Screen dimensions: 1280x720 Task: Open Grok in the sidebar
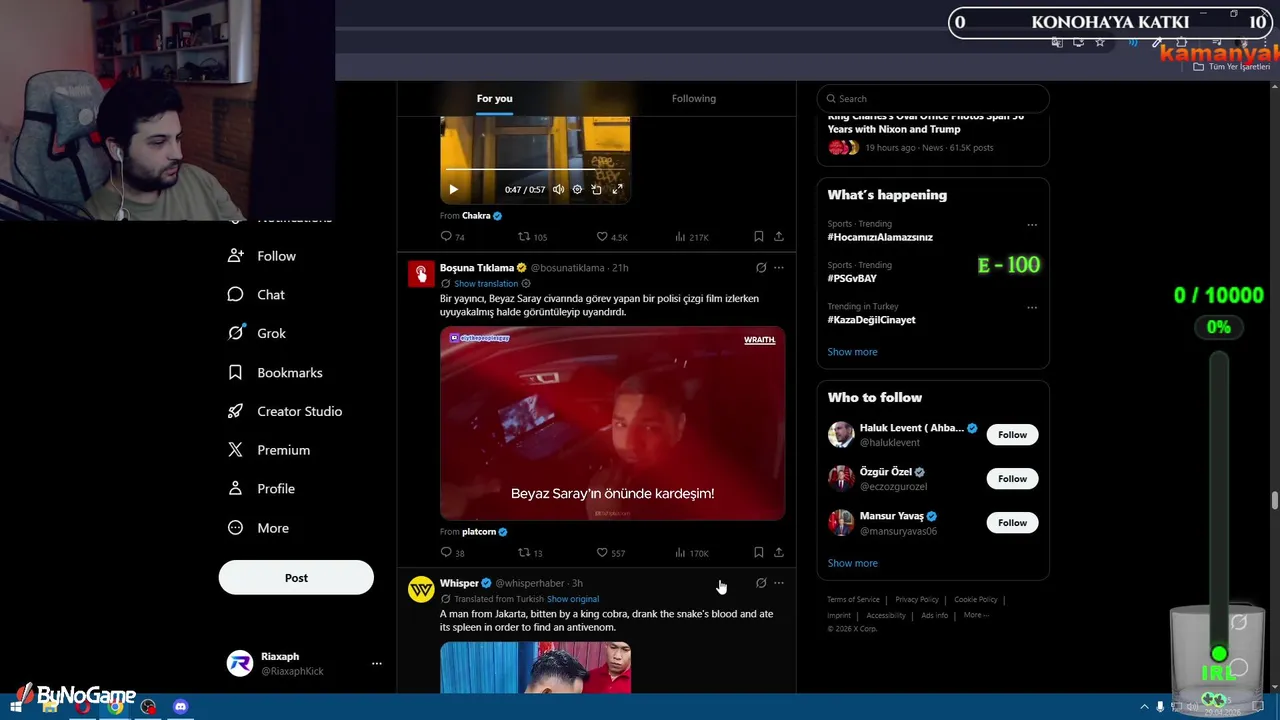point(258,333)
